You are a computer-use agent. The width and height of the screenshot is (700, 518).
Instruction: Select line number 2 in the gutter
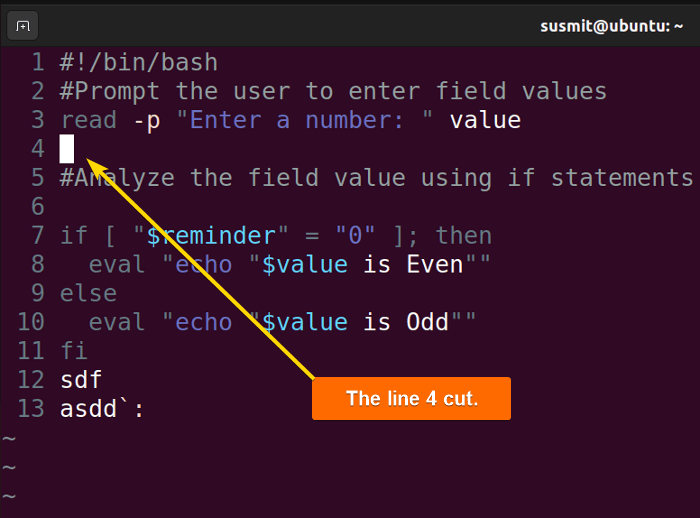point(38,91)
